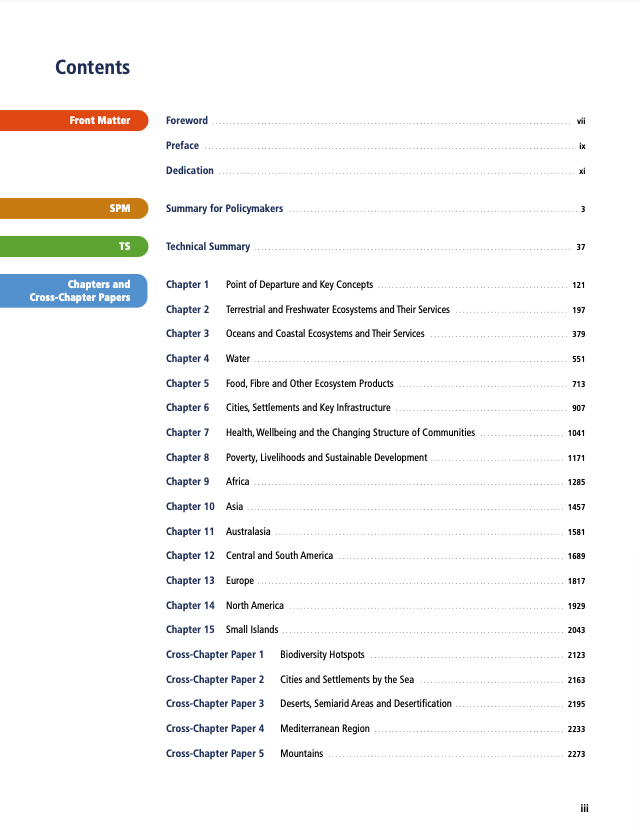The height and width of the screenshot is (830, 640).
Task: Navigate to Chapter 13 Europe
Action: tap(240, 581)
